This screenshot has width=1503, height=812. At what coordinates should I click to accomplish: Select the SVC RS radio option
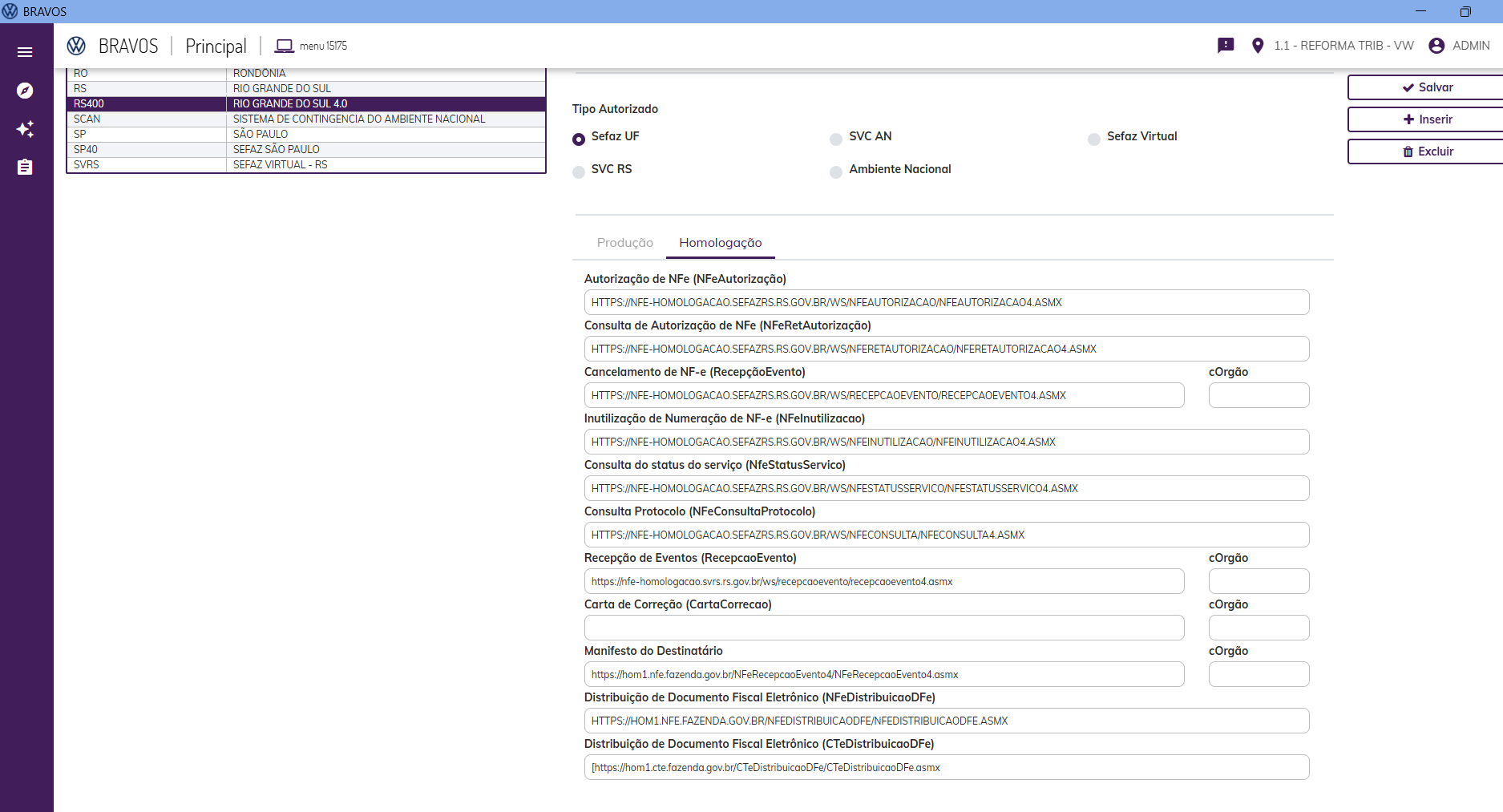579,172
